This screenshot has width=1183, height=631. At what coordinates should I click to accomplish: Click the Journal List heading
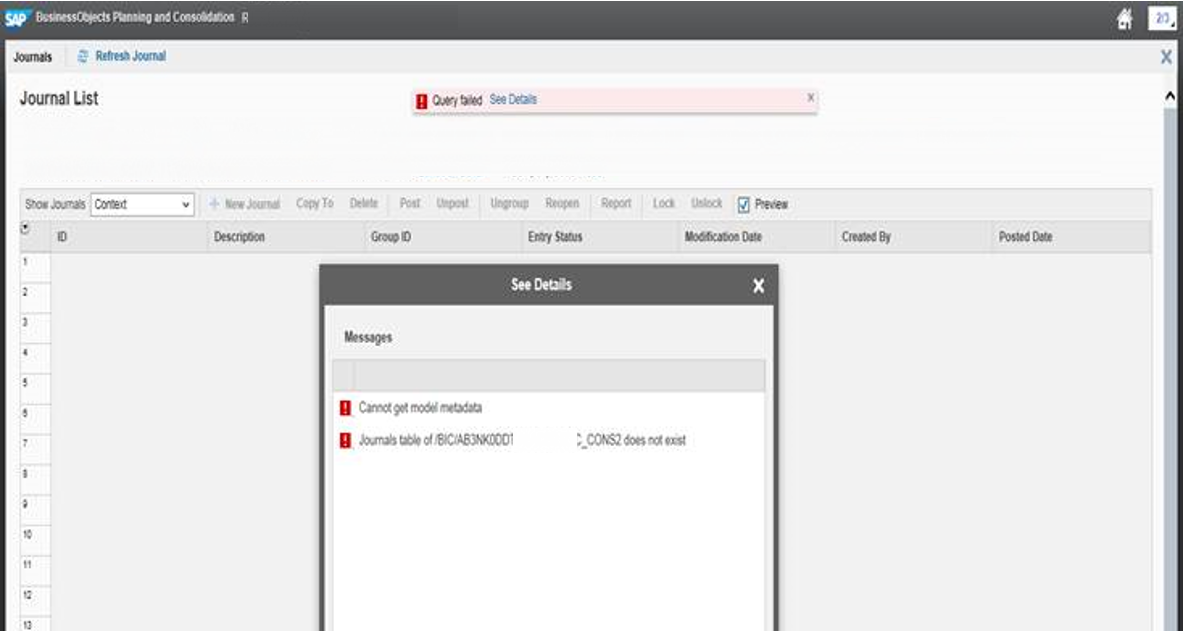tap(59, 99)
